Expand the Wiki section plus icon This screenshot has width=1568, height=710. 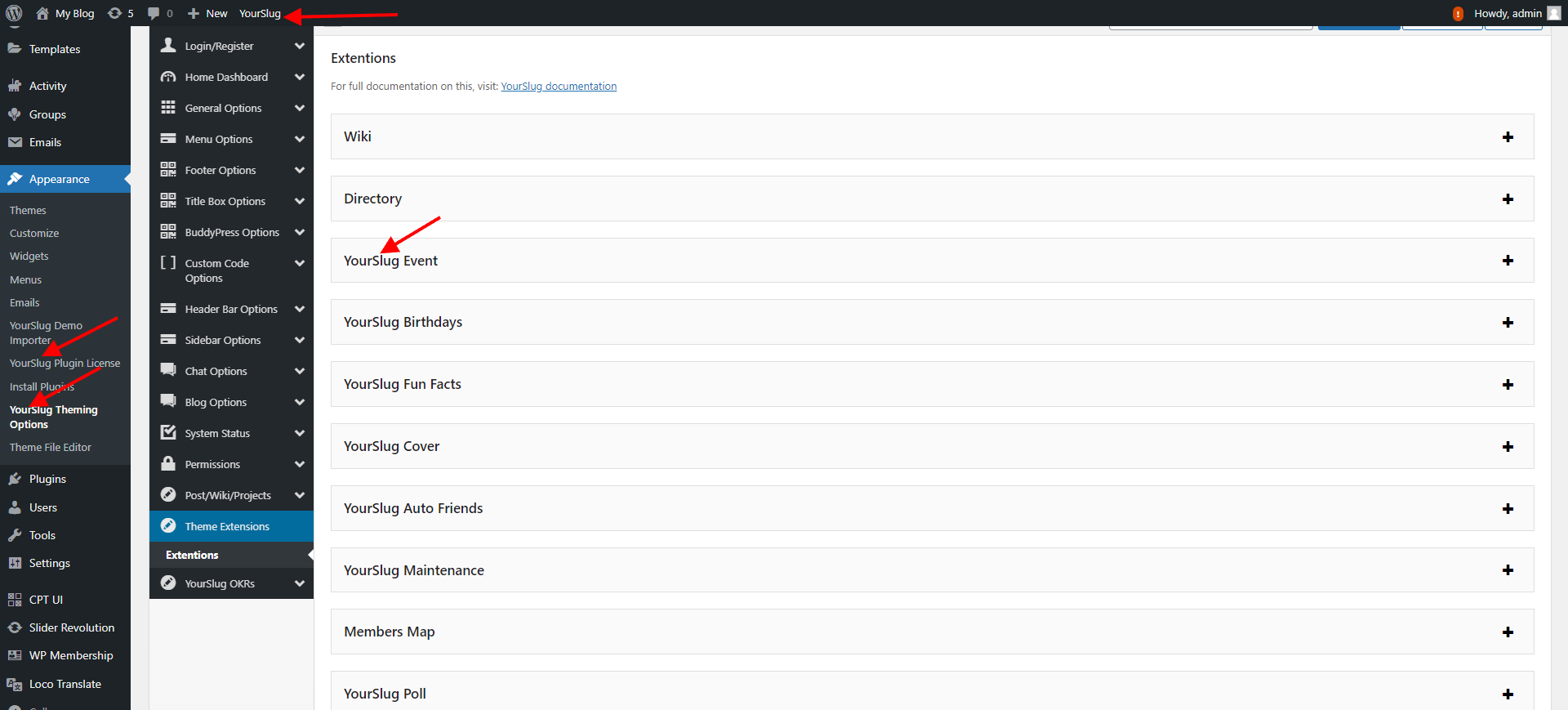(1508, 137)
